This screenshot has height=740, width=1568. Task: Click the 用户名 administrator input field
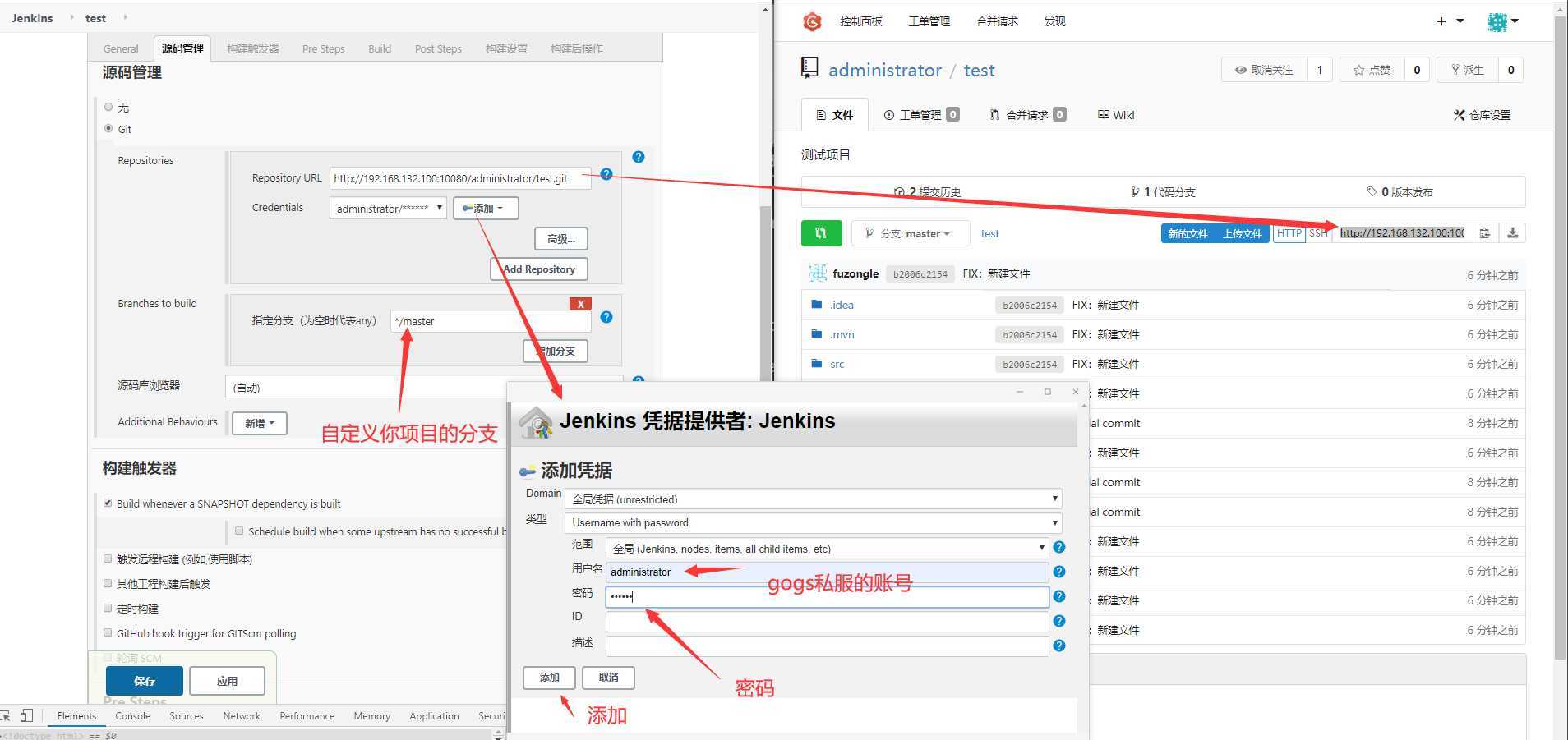click(x=827, y=572)
